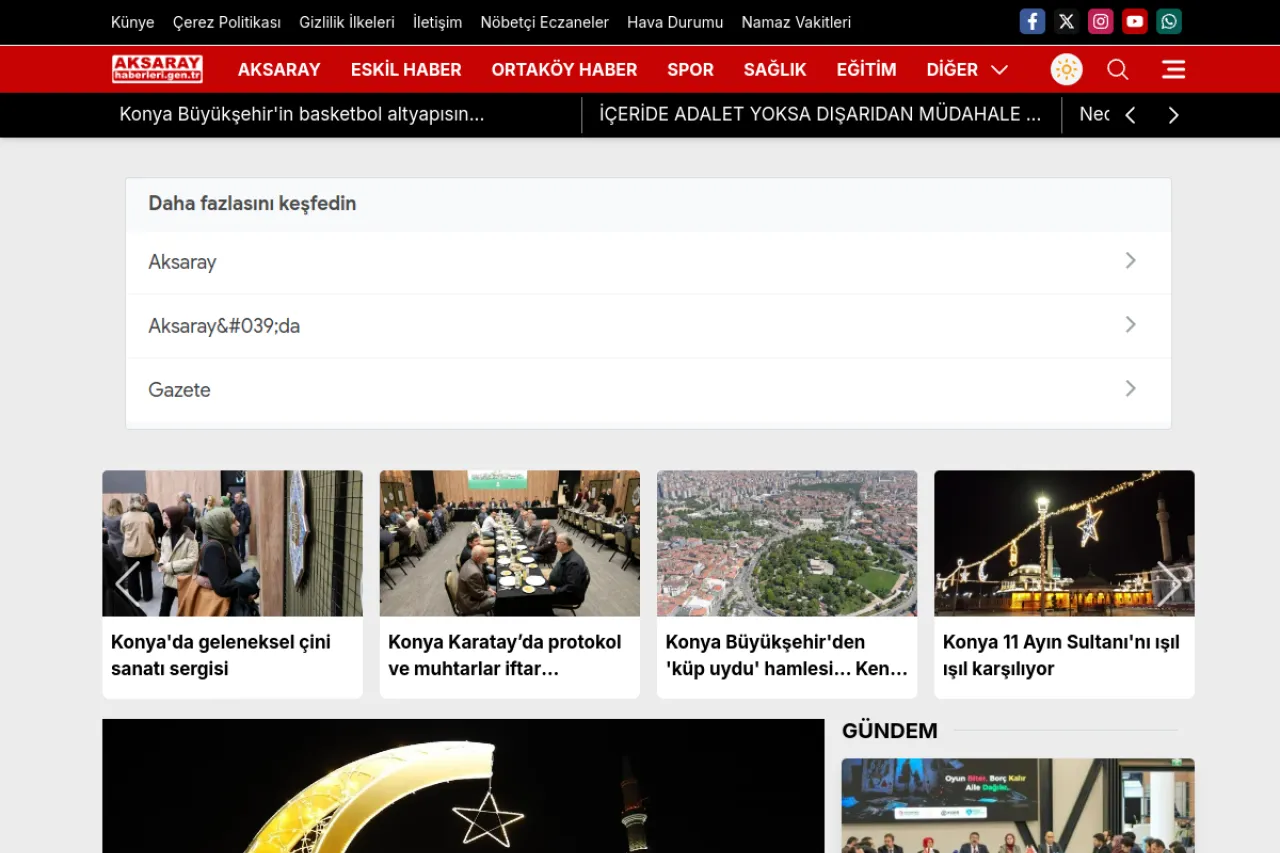Switch to the SPOR section
Screen dimensions: 1280x853
(x=690, y=69)
